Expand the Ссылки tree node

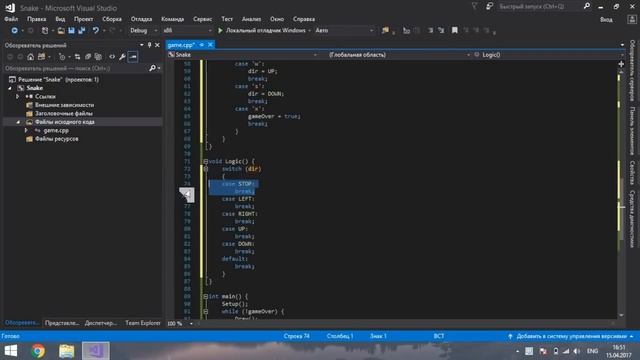[18, 97]
